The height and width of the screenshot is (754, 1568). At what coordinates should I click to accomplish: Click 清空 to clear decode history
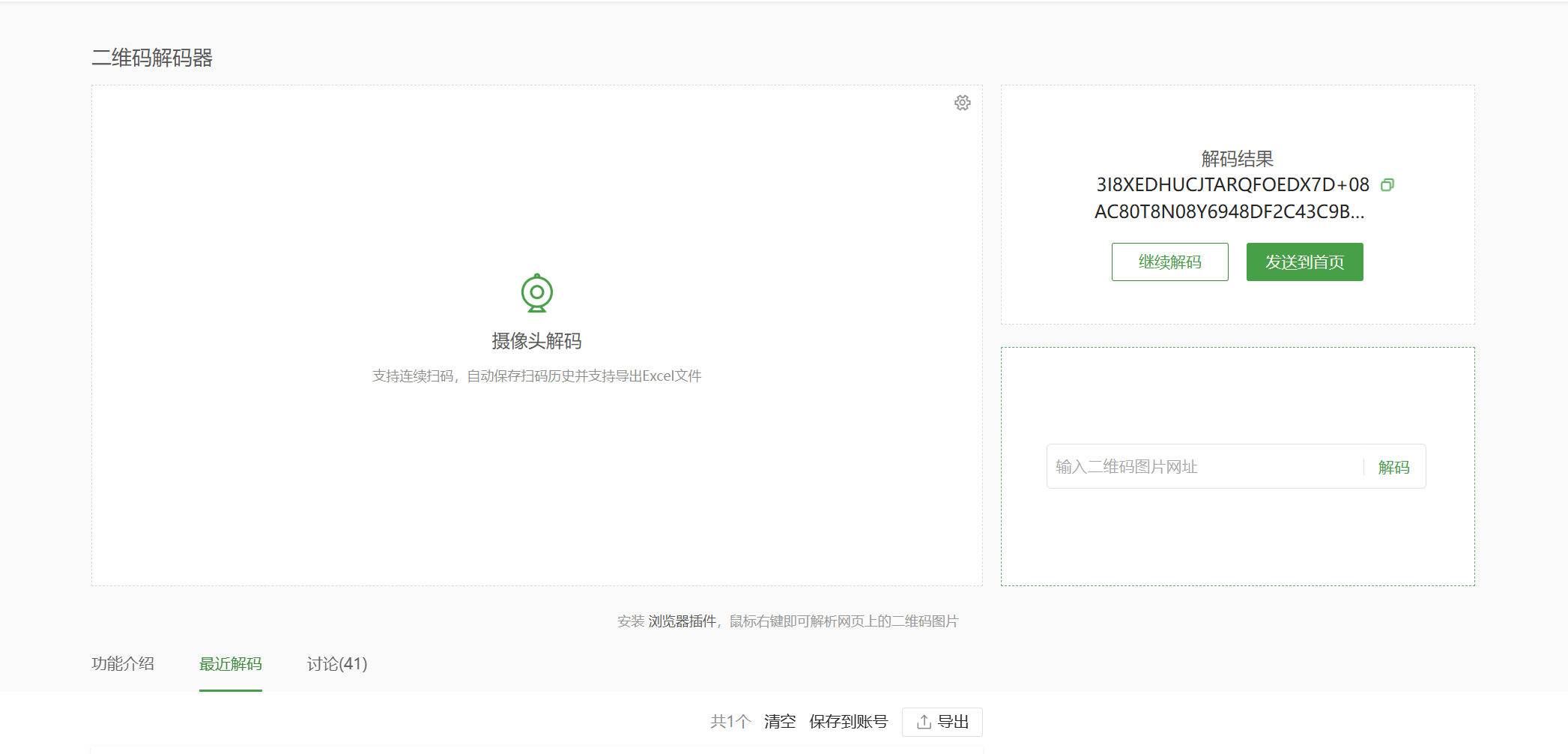[x=779, y=722]
